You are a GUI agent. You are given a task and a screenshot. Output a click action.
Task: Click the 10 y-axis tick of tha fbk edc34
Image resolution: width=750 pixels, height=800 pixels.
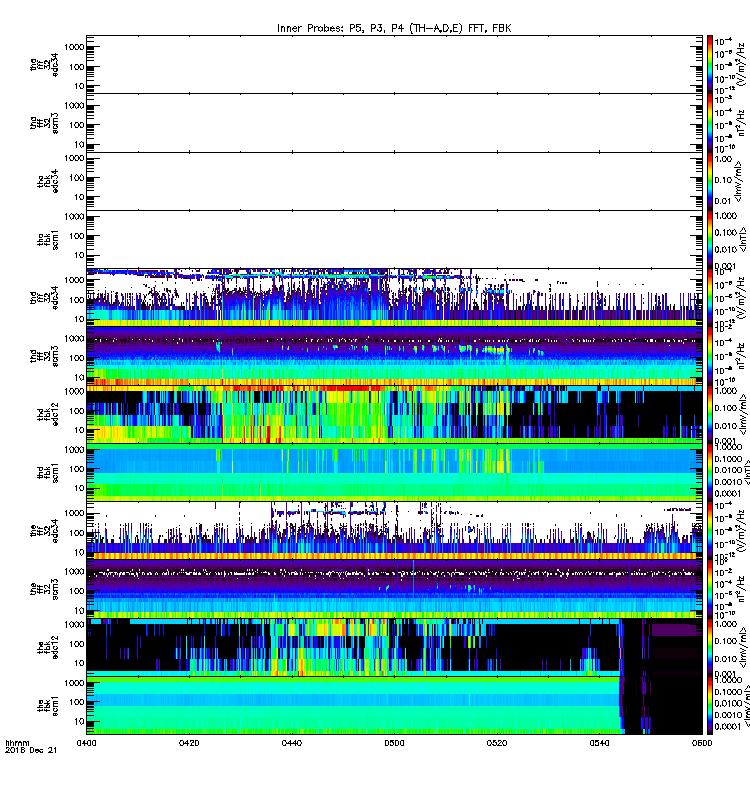[79, 197]
